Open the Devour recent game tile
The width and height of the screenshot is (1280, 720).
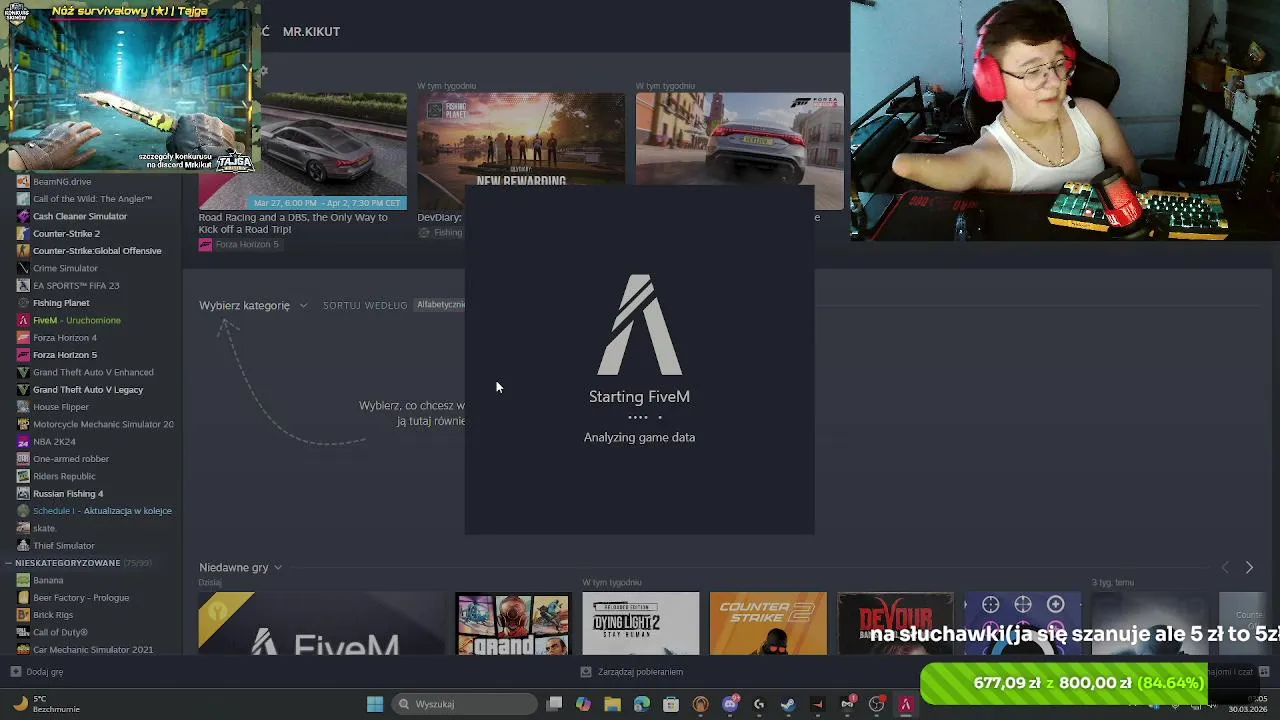(896, 624)
